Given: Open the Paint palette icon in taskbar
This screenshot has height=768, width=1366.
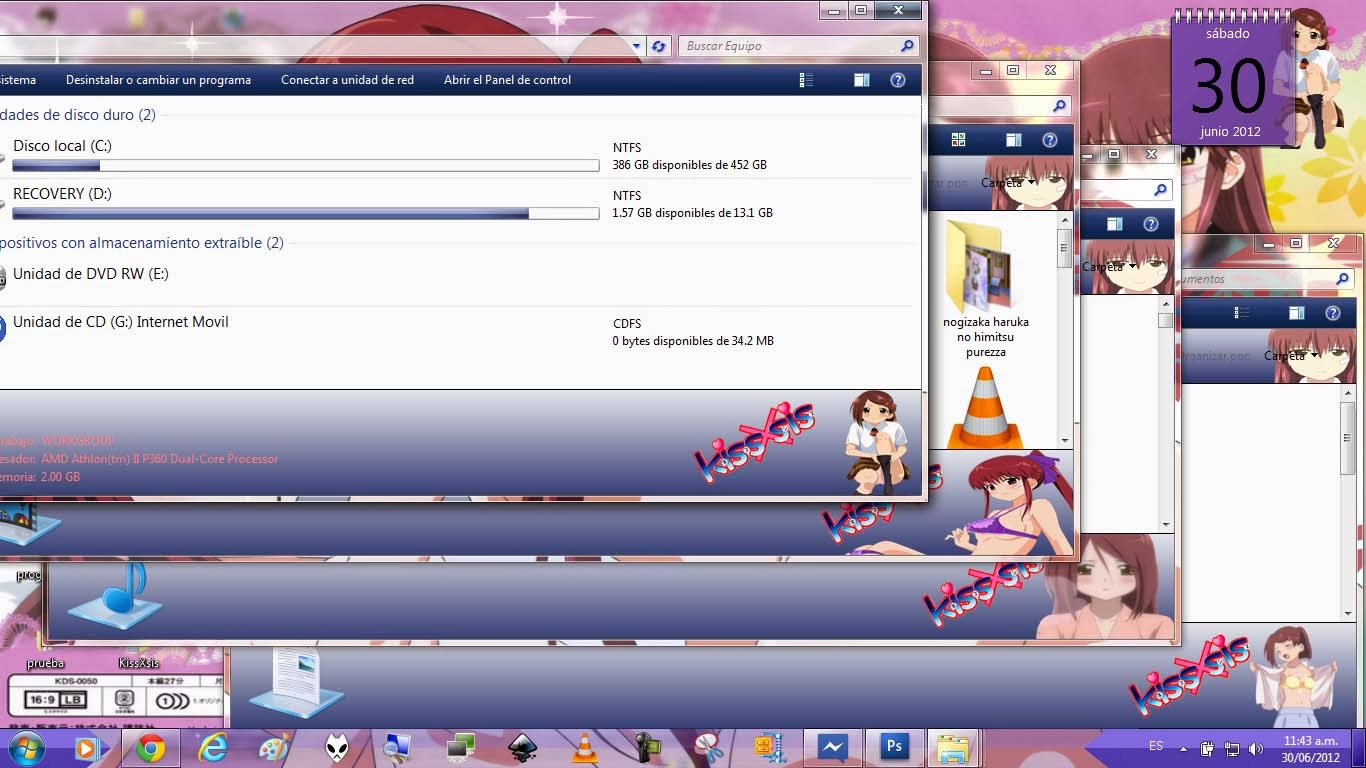Looking at the screenshot, I should point(273,748).
